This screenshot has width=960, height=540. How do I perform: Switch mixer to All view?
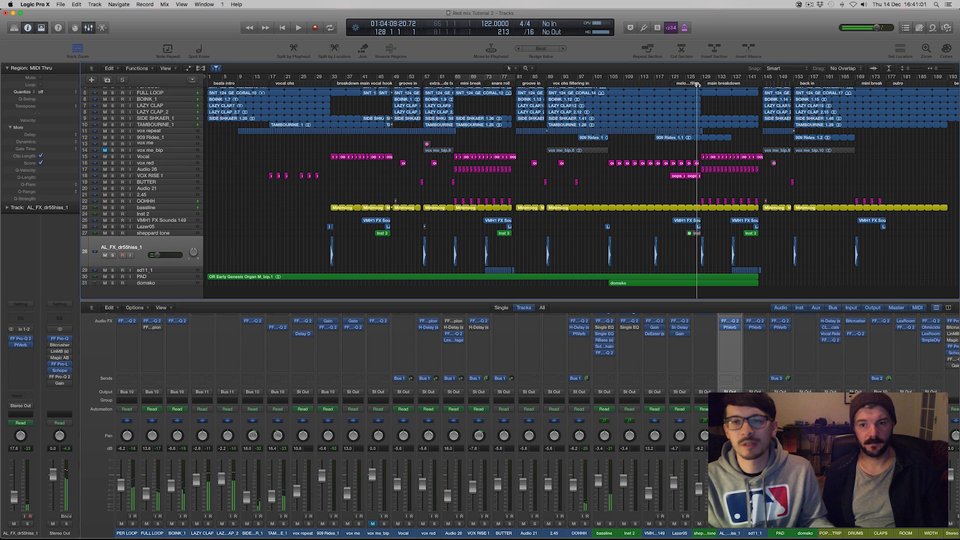click(542, 307)
